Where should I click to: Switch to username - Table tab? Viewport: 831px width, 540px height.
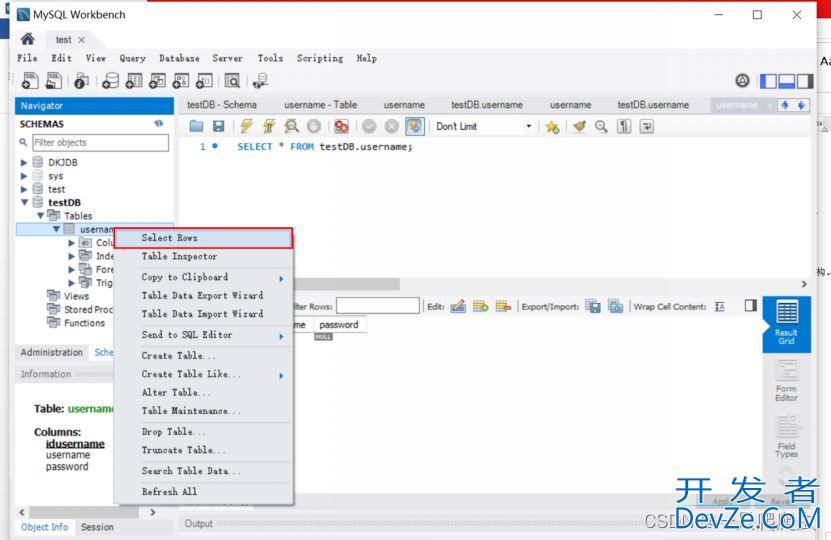(320, 105)
